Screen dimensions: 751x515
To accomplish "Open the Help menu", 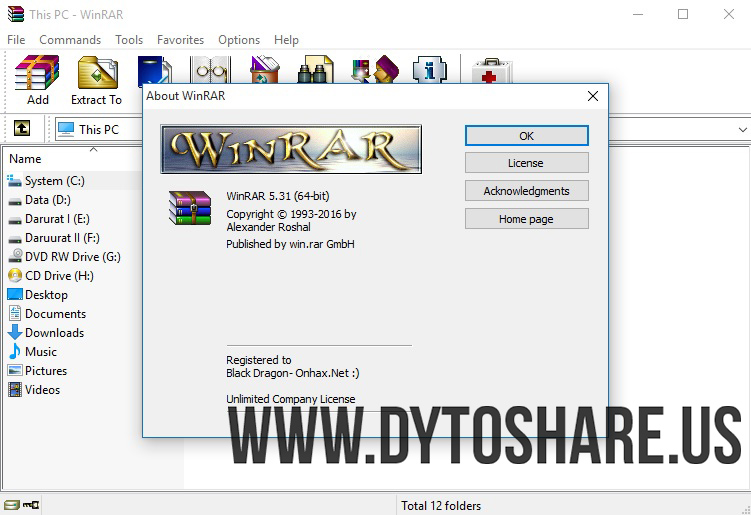I will [286, 40].
